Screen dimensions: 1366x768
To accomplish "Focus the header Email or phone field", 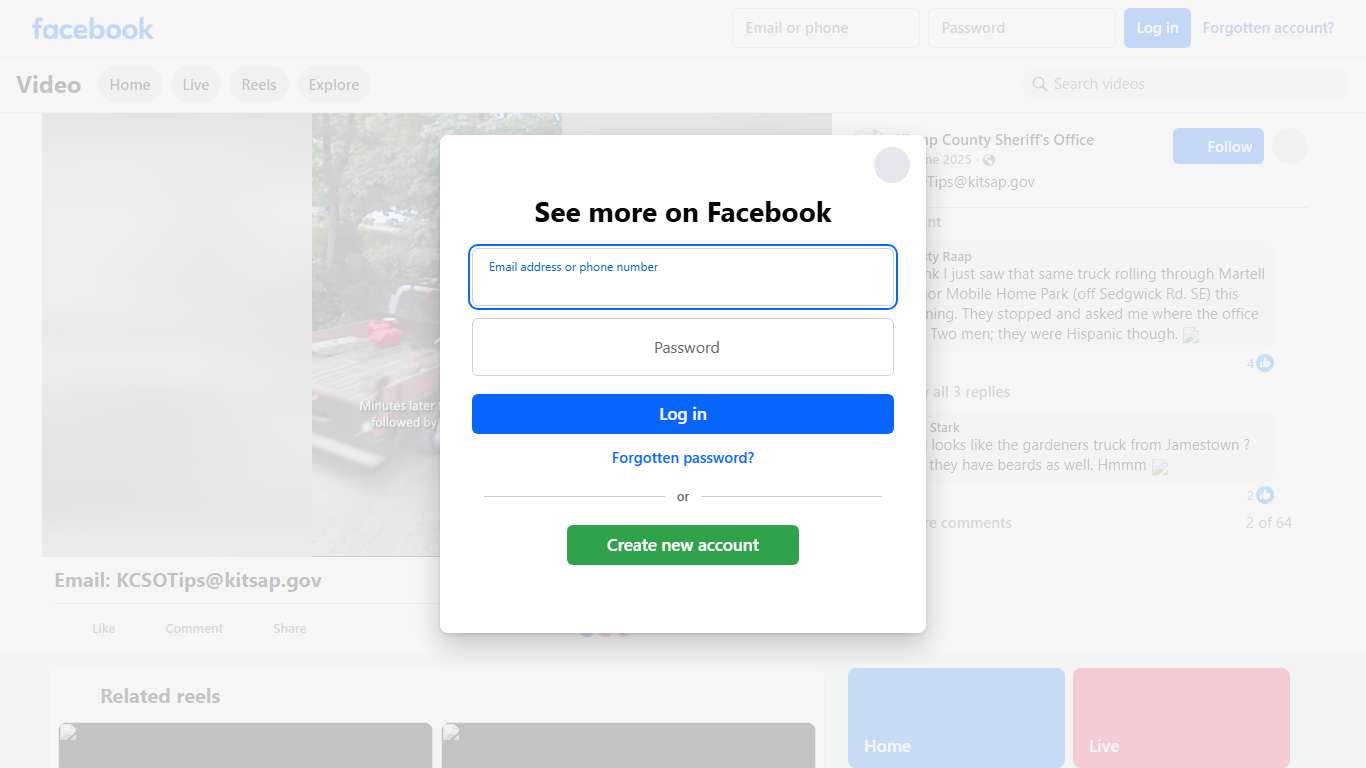I will point(826,28).
